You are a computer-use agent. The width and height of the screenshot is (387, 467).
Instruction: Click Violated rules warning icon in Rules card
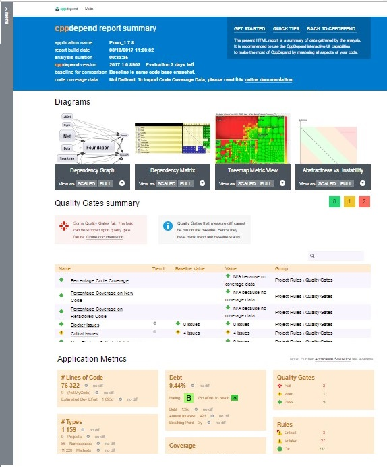pos(279,441)
